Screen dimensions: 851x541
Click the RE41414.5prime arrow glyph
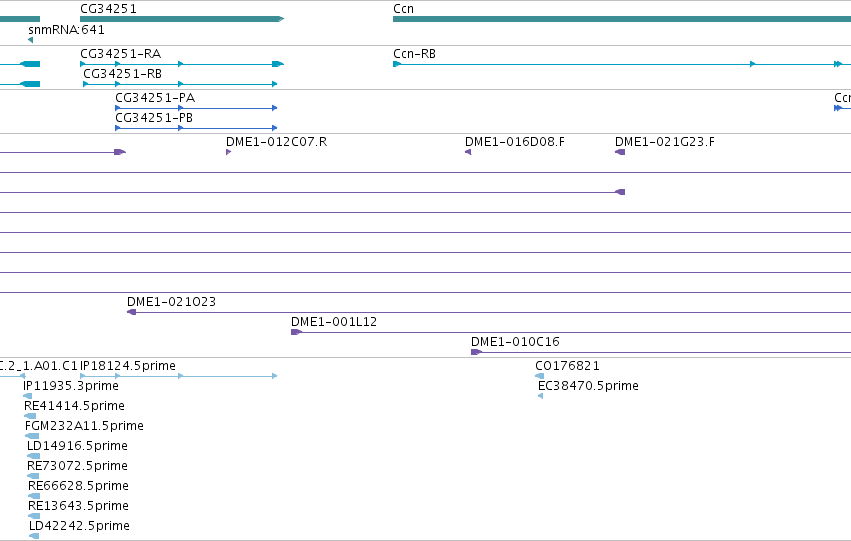pos(30,416)
